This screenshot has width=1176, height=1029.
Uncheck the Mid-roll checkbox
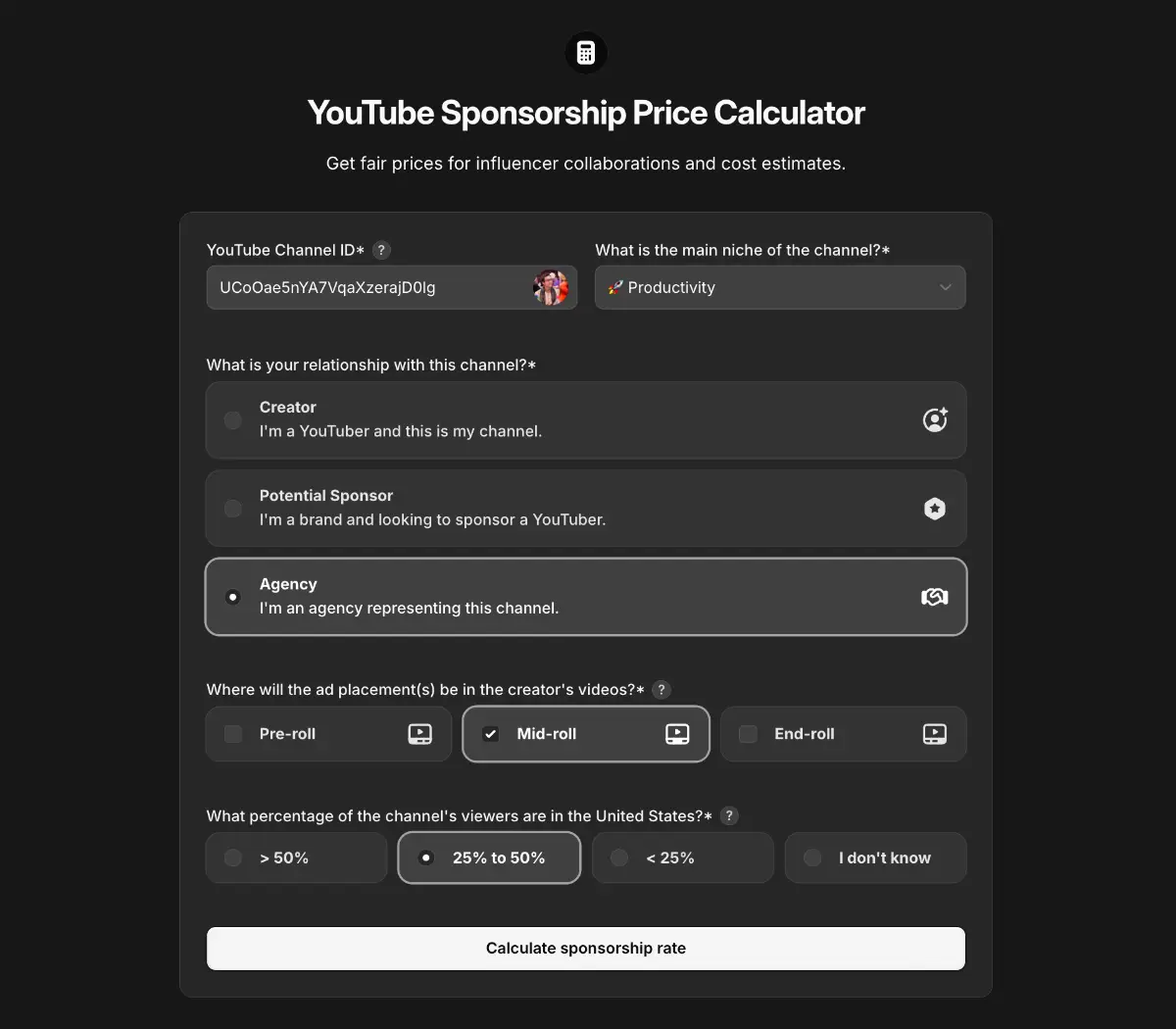click(491, 734)
